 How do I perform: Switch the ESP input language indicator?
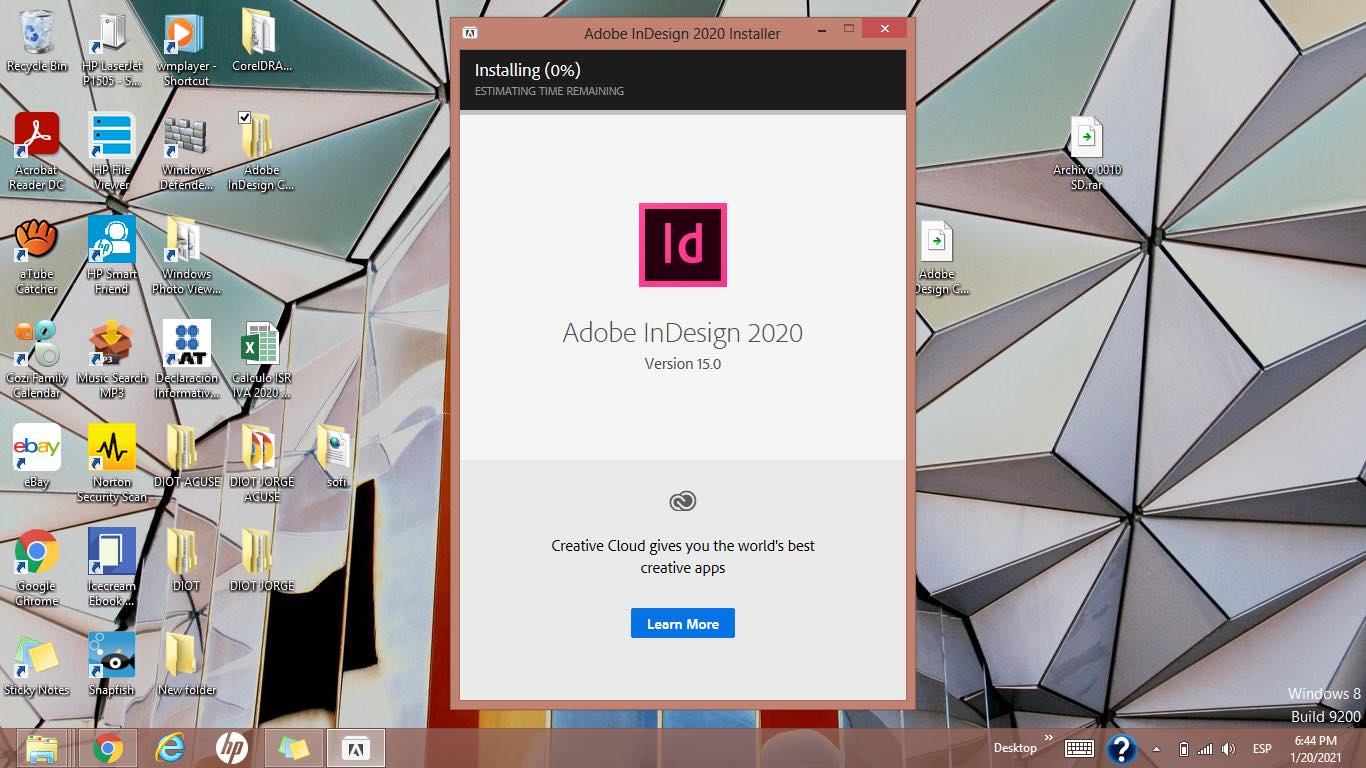(x=1262, y=748)
